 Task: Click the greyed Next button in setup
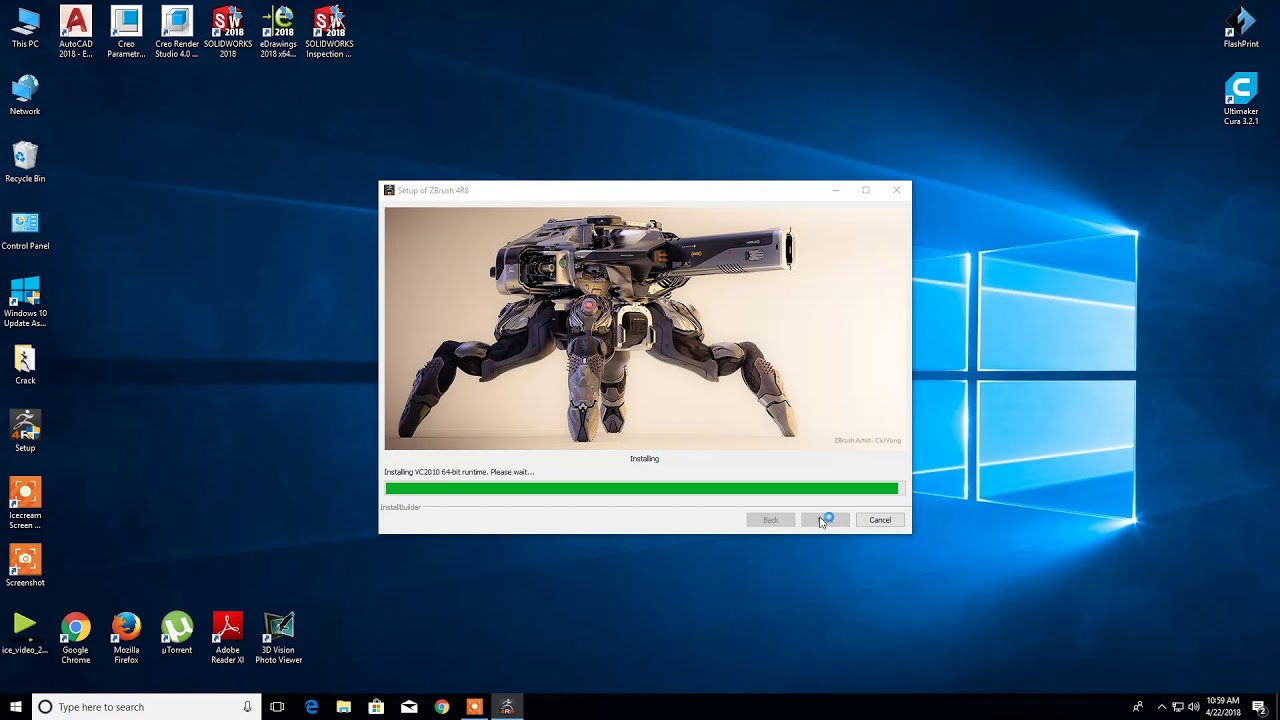[x=825, y=520]
